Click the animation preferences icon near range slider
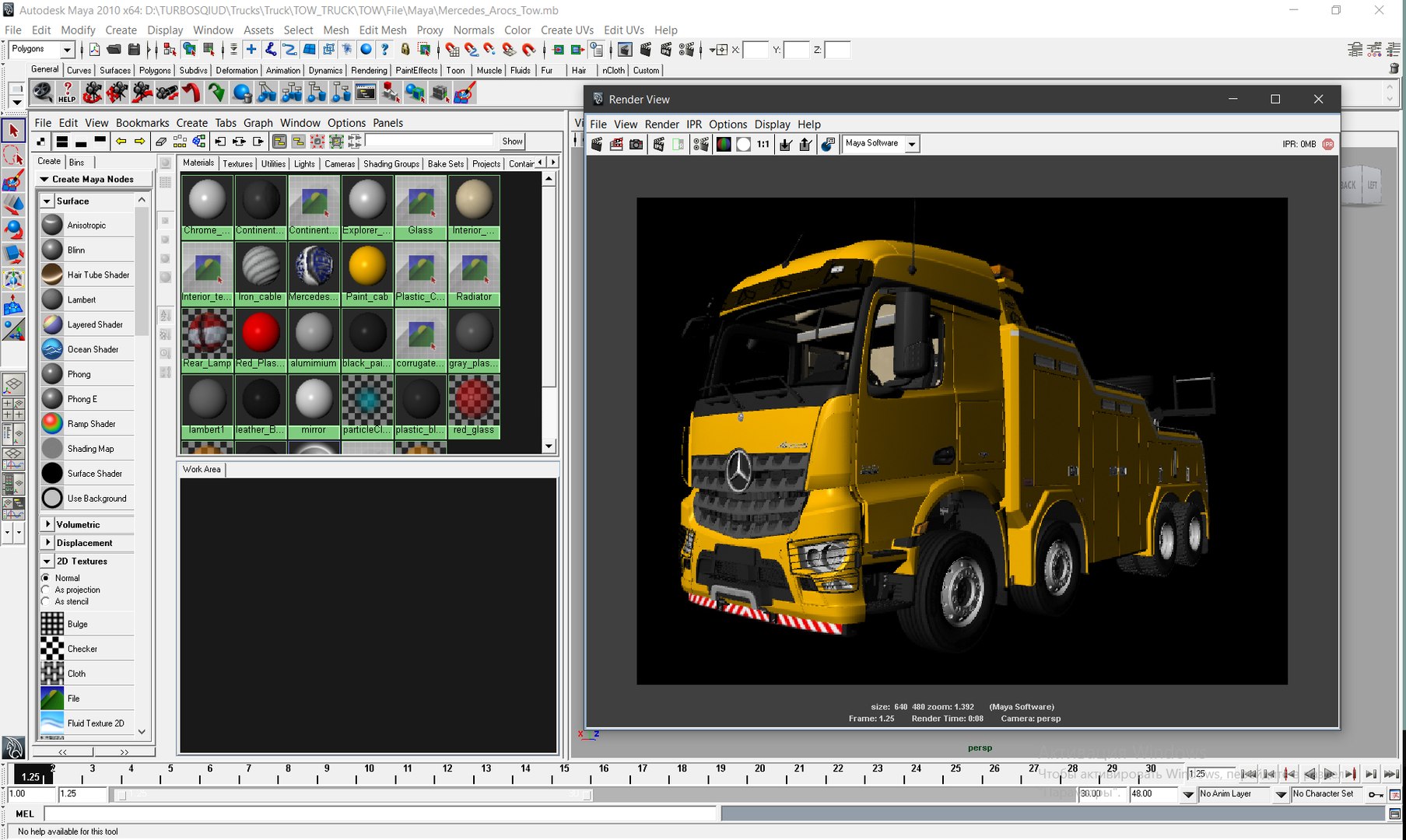The width and height of the screenshot is (1406, 840). pyautogui.click(x=1395, y=794)
